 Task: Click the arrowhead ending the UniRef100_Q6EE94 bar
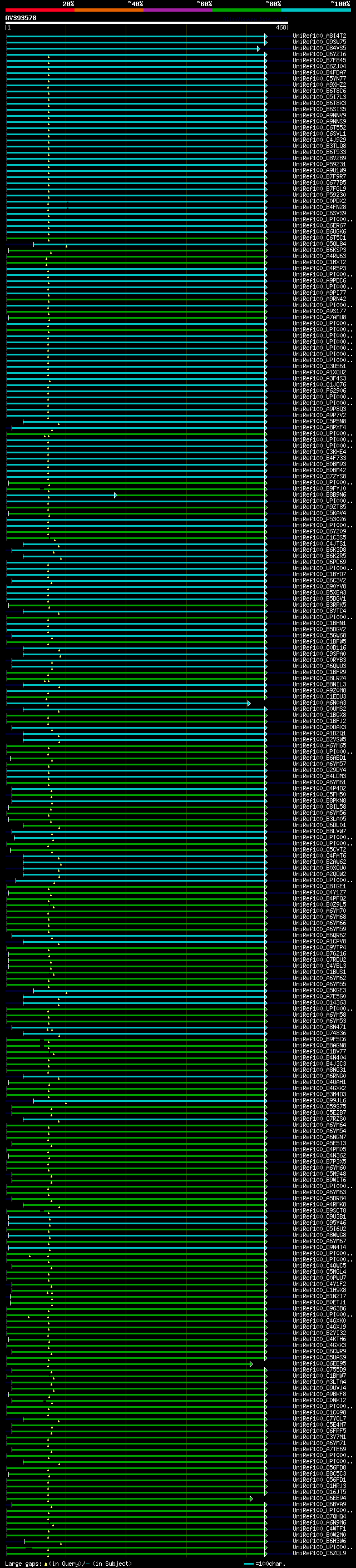click(x=251, y=1498)
